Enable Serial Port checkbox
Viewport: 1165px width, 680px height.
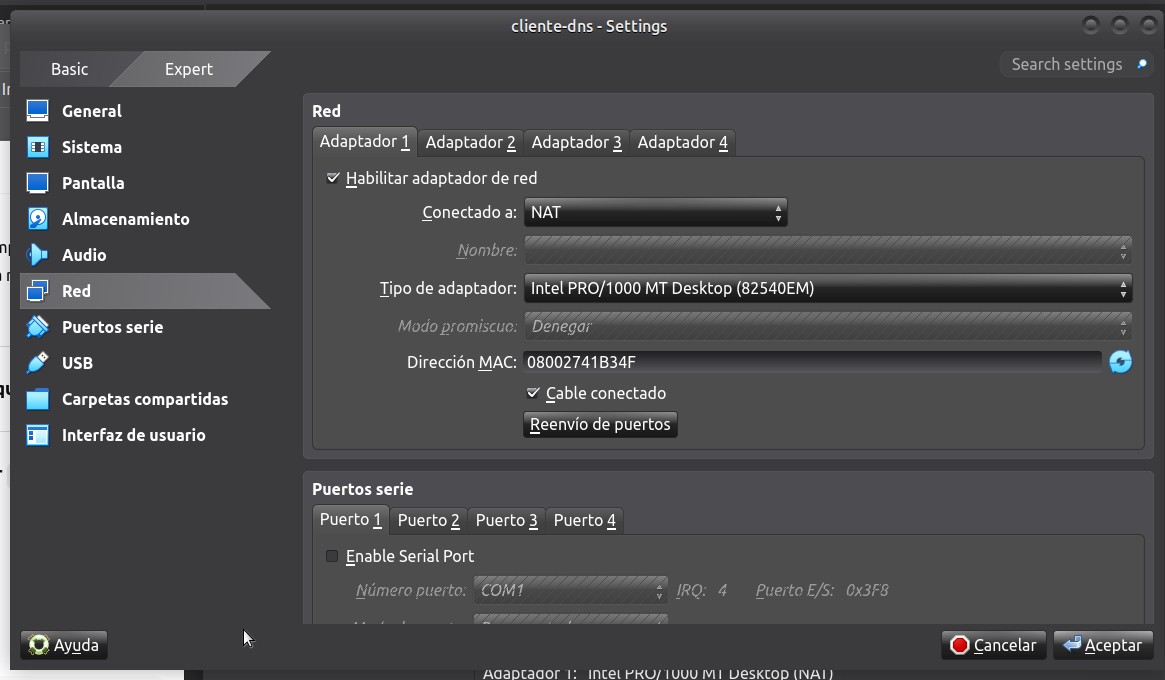click(x=332, y=556)
